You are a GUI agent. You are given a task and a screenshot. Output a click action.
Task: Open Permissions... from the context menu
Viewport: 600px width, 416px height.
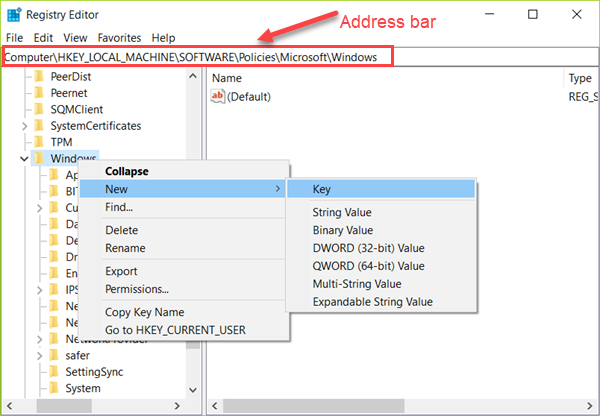click(183, 289)
